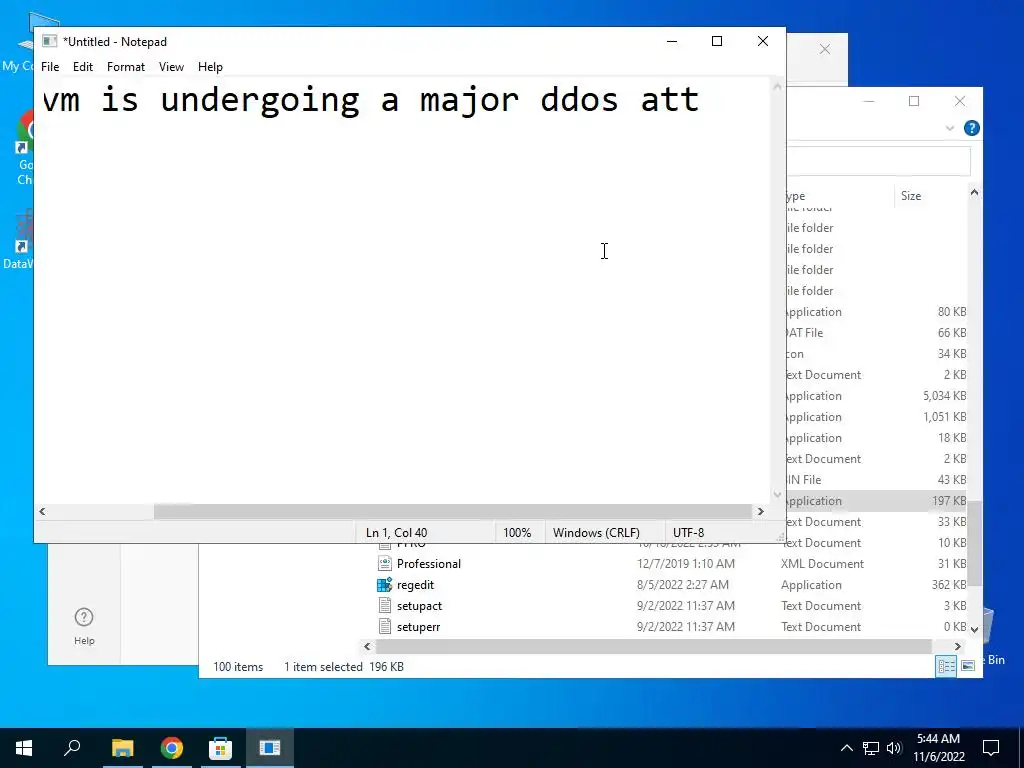1024x768 pixels.
Task: Click the 100% zoom status entry
Action: 517,532
